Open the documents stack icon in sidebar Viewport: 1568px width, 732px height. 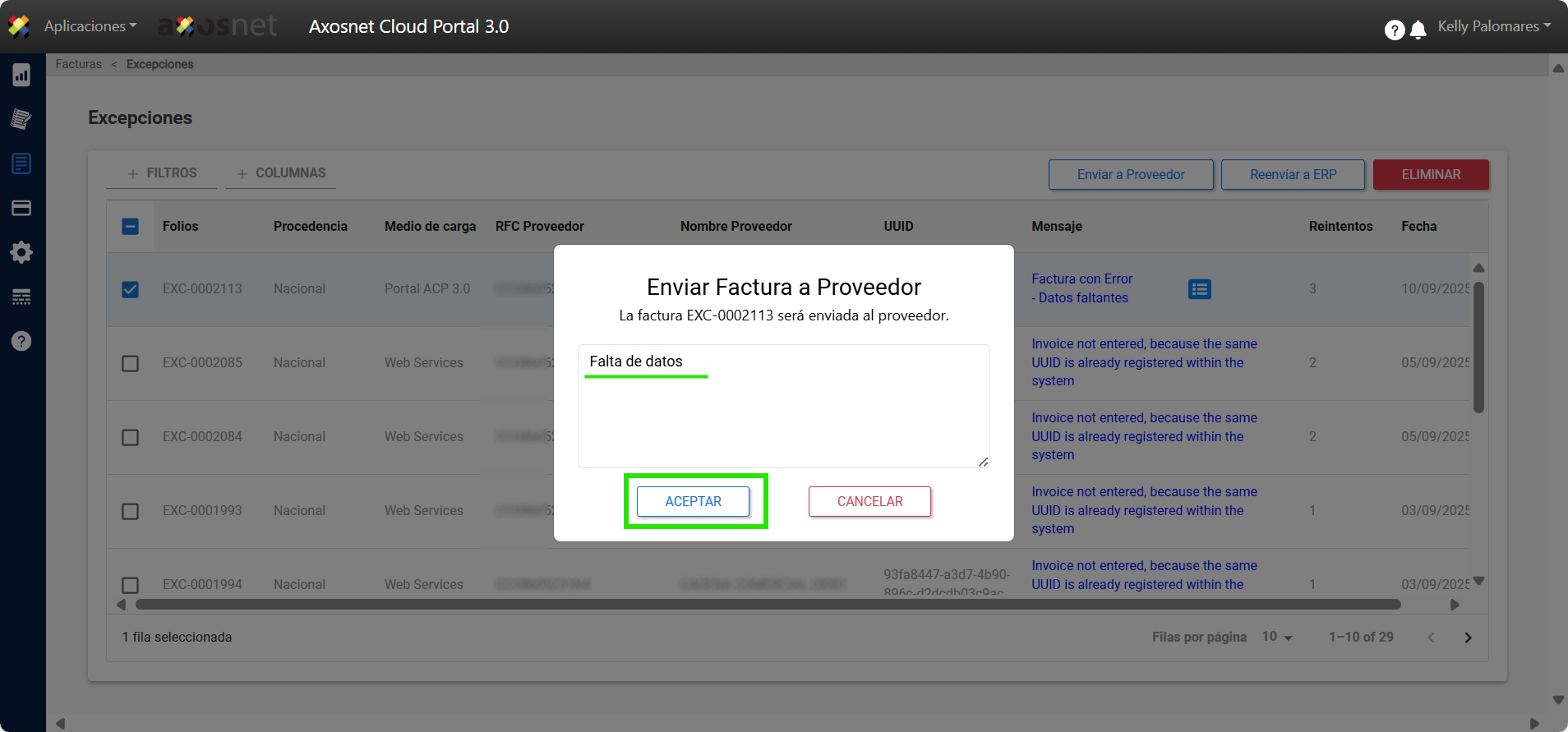[x=21, y=119]
